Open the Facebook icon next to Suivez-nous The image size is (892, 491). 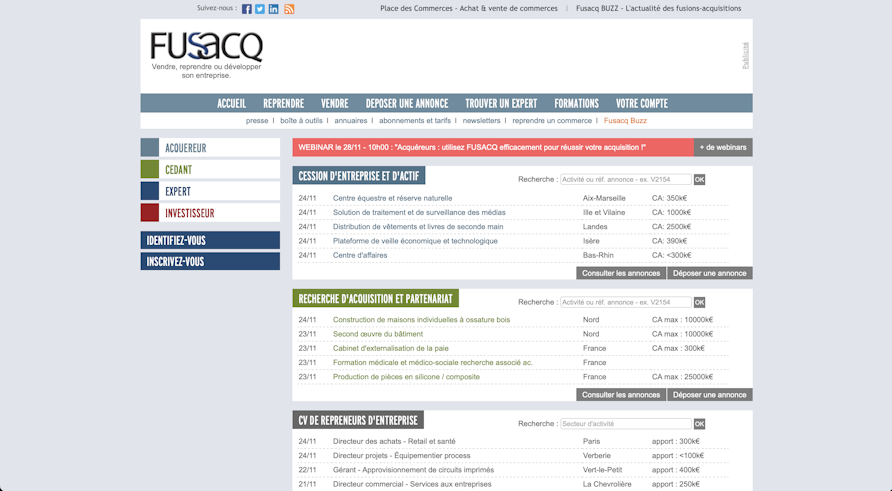click(x=246, y=9)
